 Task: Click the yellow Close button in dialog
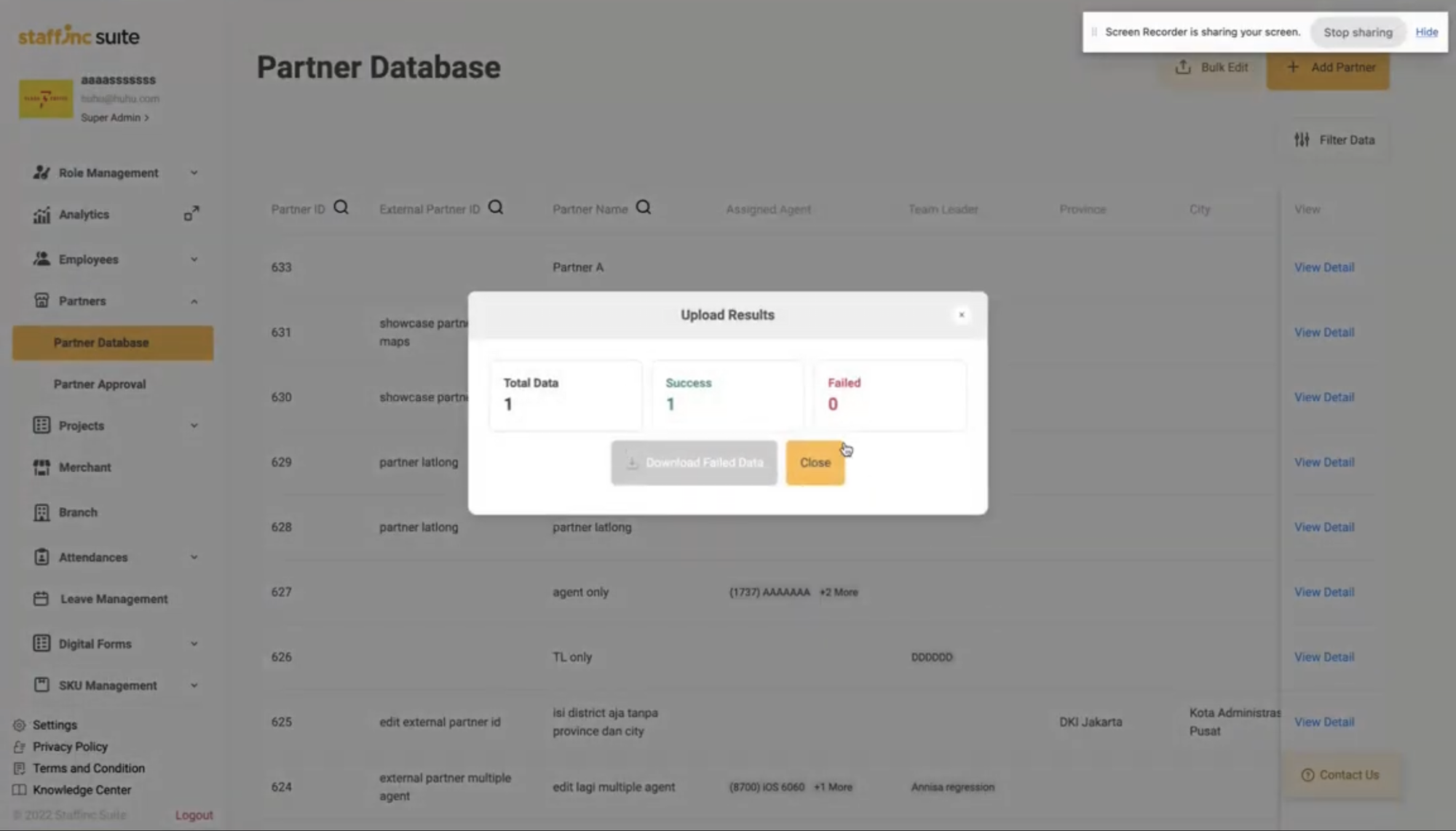click(815, 463)
